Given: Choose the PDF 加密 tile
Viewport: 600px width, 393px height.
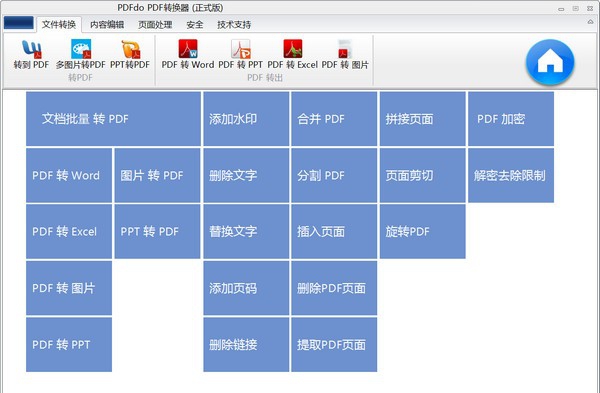Looking at the screenshot, I should point(511,119).
